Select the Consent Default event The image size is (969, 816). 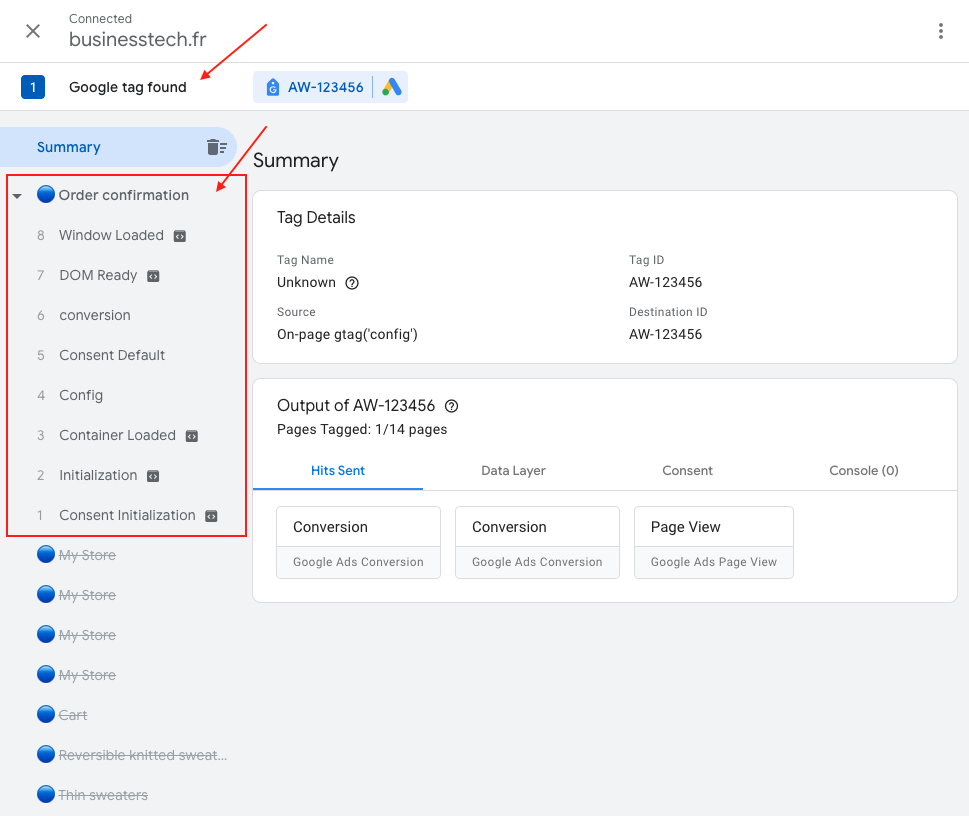click(x=112, y=355)
